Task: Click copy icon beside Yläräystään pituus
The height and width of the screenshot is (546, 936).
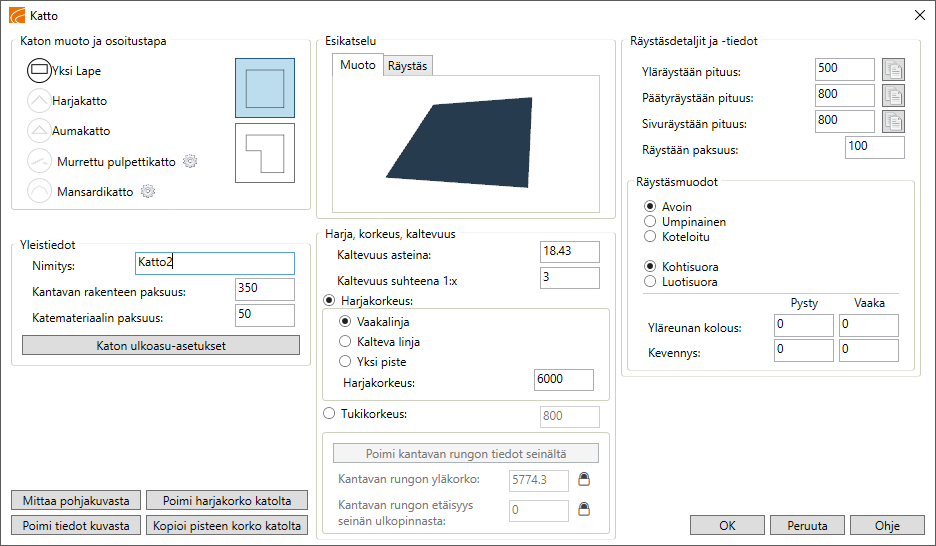Action: click(x=893, y=70)
